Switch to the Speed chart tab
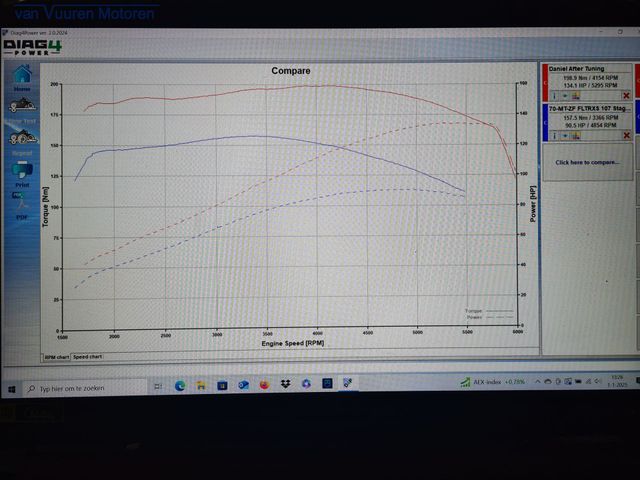This screenshot has width=640, height=480. tap(87, 356)
